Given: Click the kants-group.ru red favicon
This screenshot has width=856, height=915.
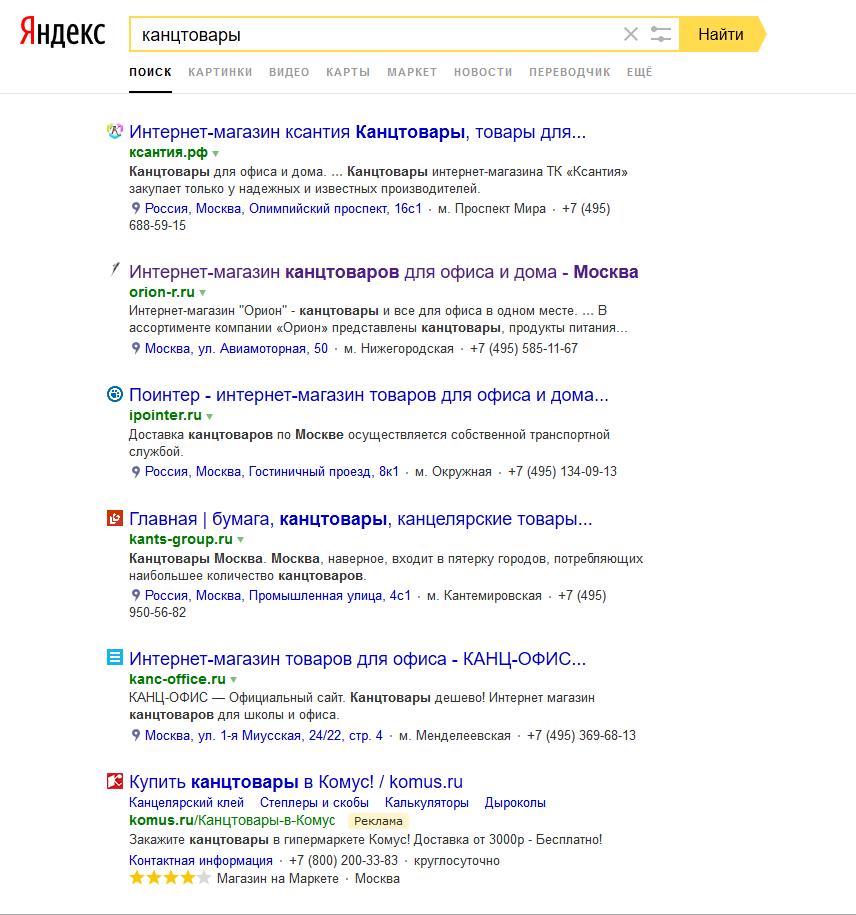Looking at the screenshot, I should 115,518.
